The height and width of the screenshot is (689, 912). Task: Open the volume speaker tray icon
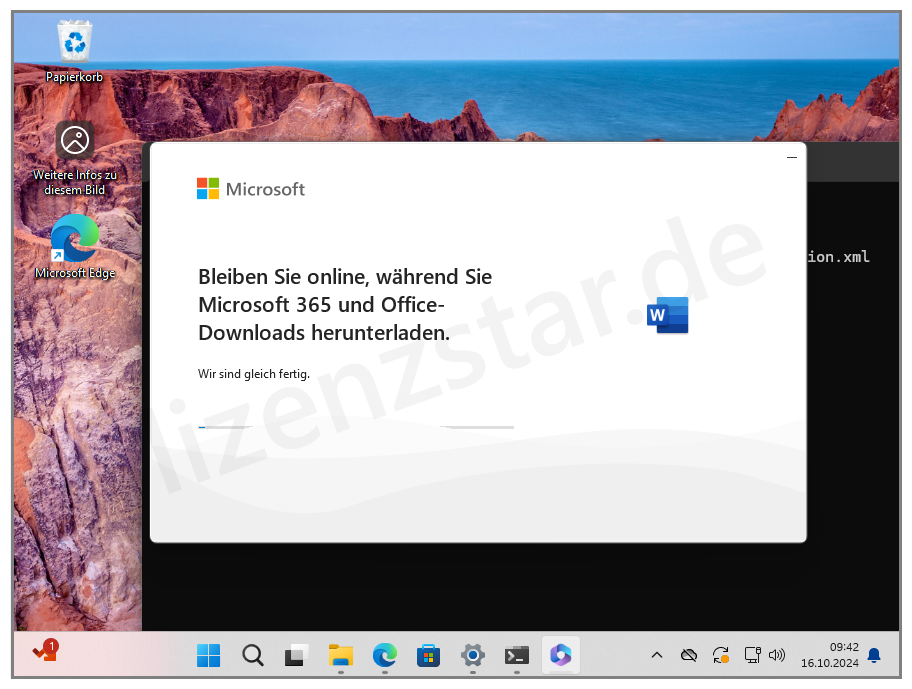(x=776, y=655)
